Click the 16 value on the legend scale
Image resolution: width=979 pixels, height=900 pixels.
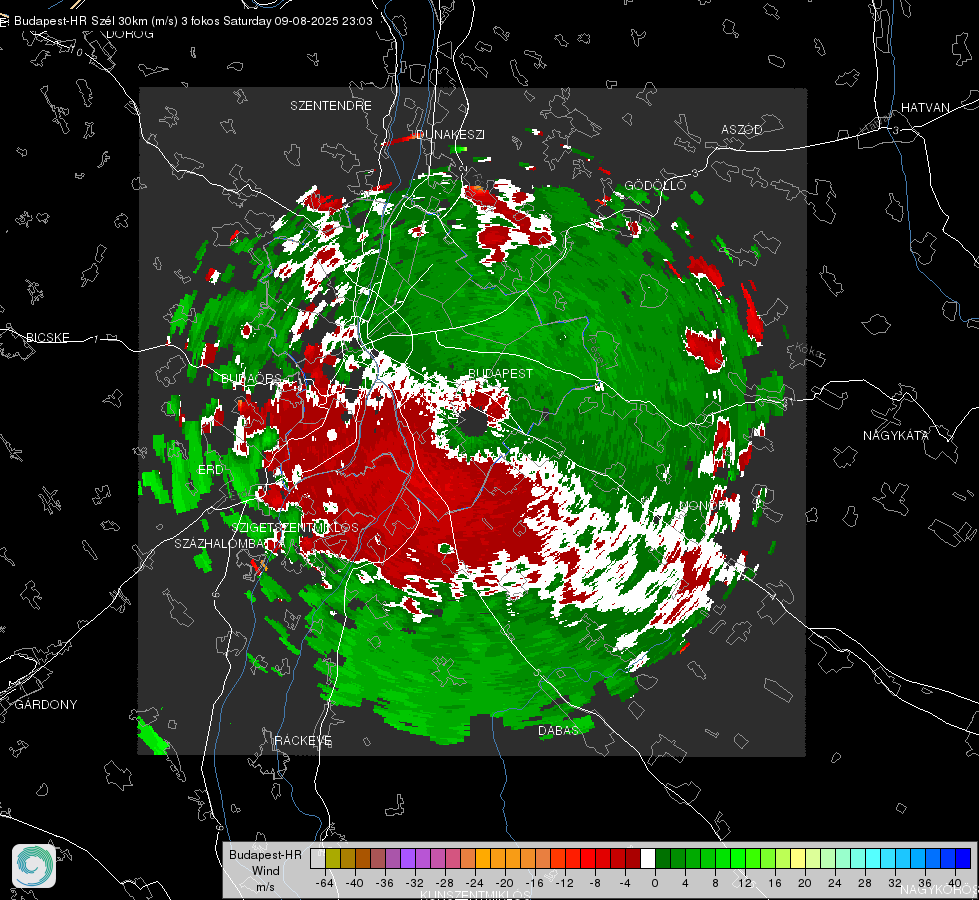click(x=775, y=883)
